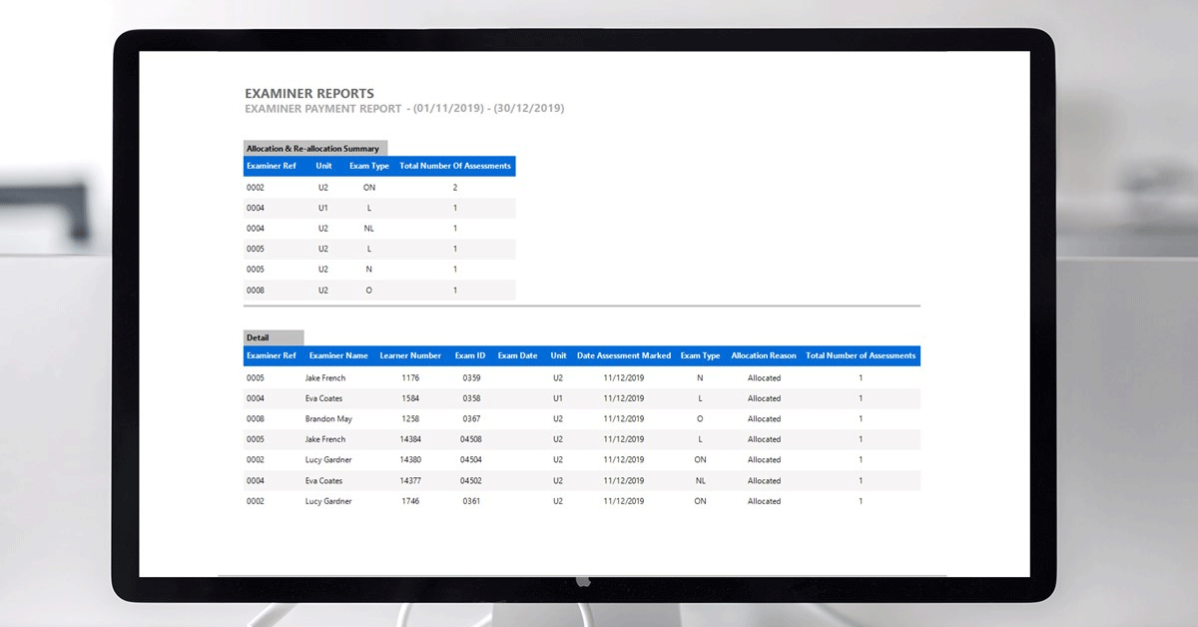1198x627 pixels.
Task: Select the Brandon May examiner name cell
Action: pos(328,419)
